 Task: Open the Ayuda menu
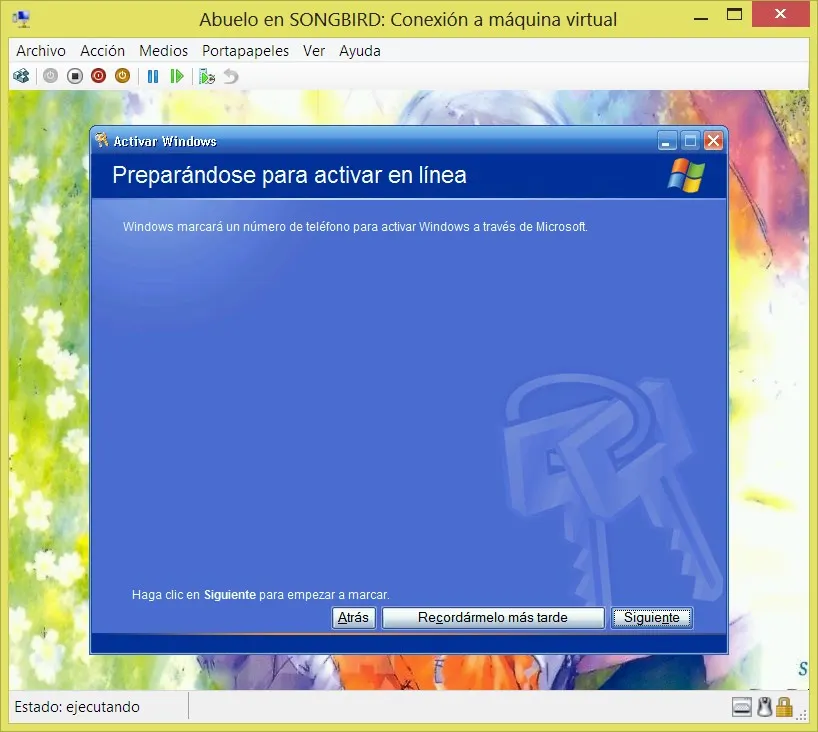(360, 50)
